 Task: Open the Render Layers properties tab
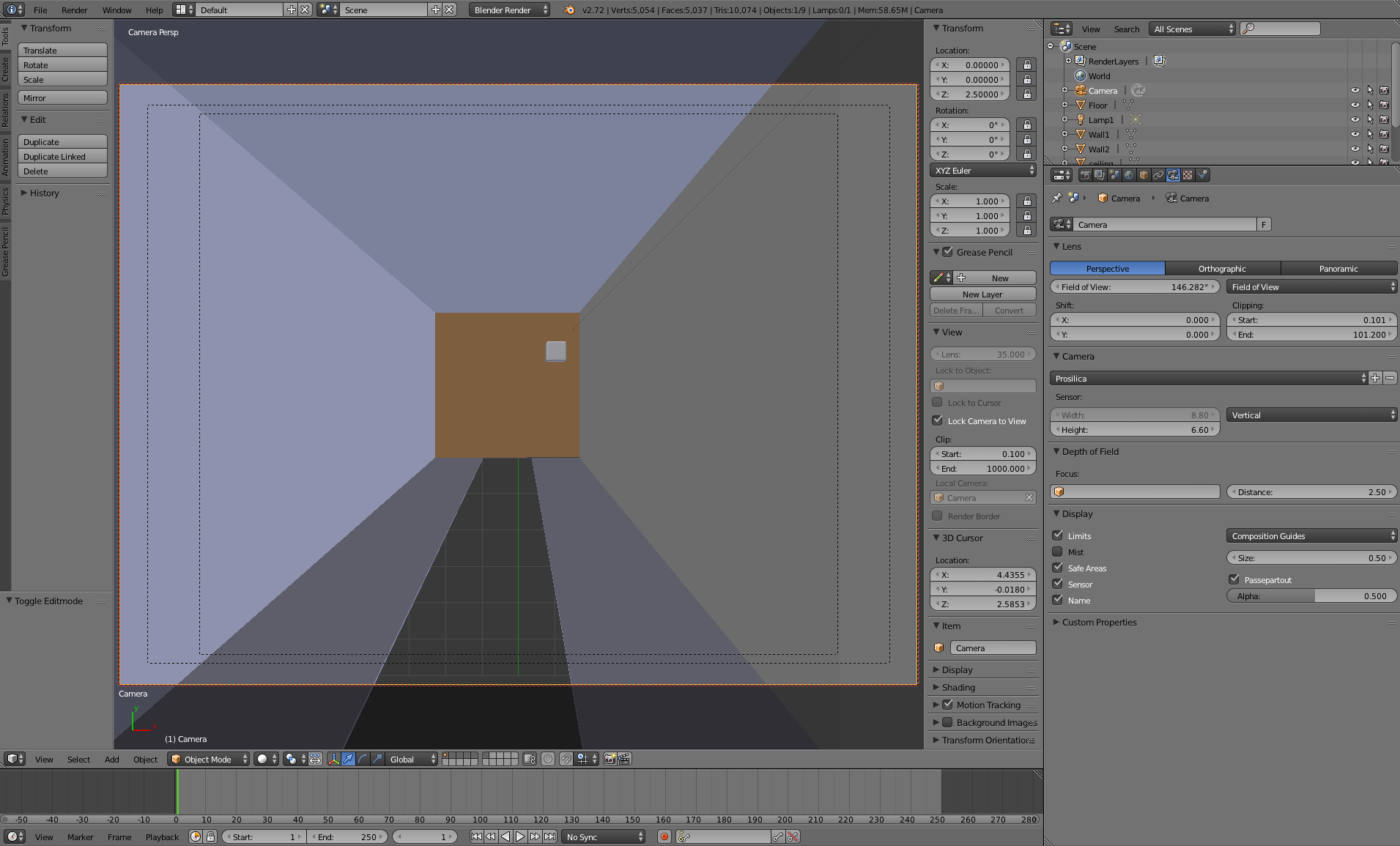click(x=1100, y=175)
